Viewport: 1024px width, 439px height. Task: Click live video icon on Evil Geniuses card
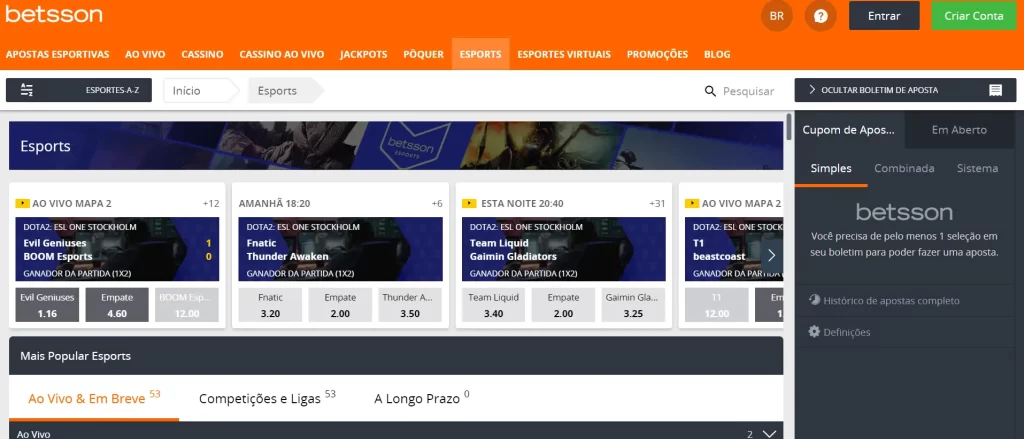click(x=22, y=204)
